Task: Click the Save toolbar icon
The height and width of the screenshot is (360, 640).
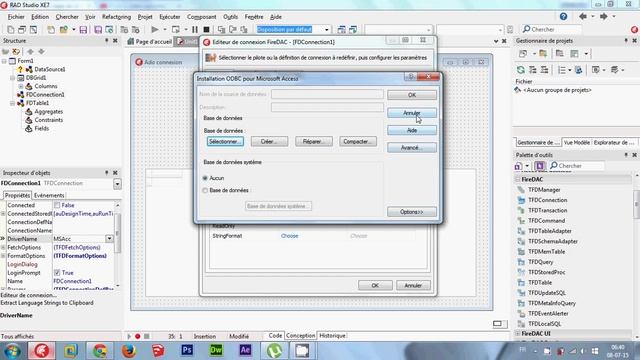Action: click(x=83, y=29)
